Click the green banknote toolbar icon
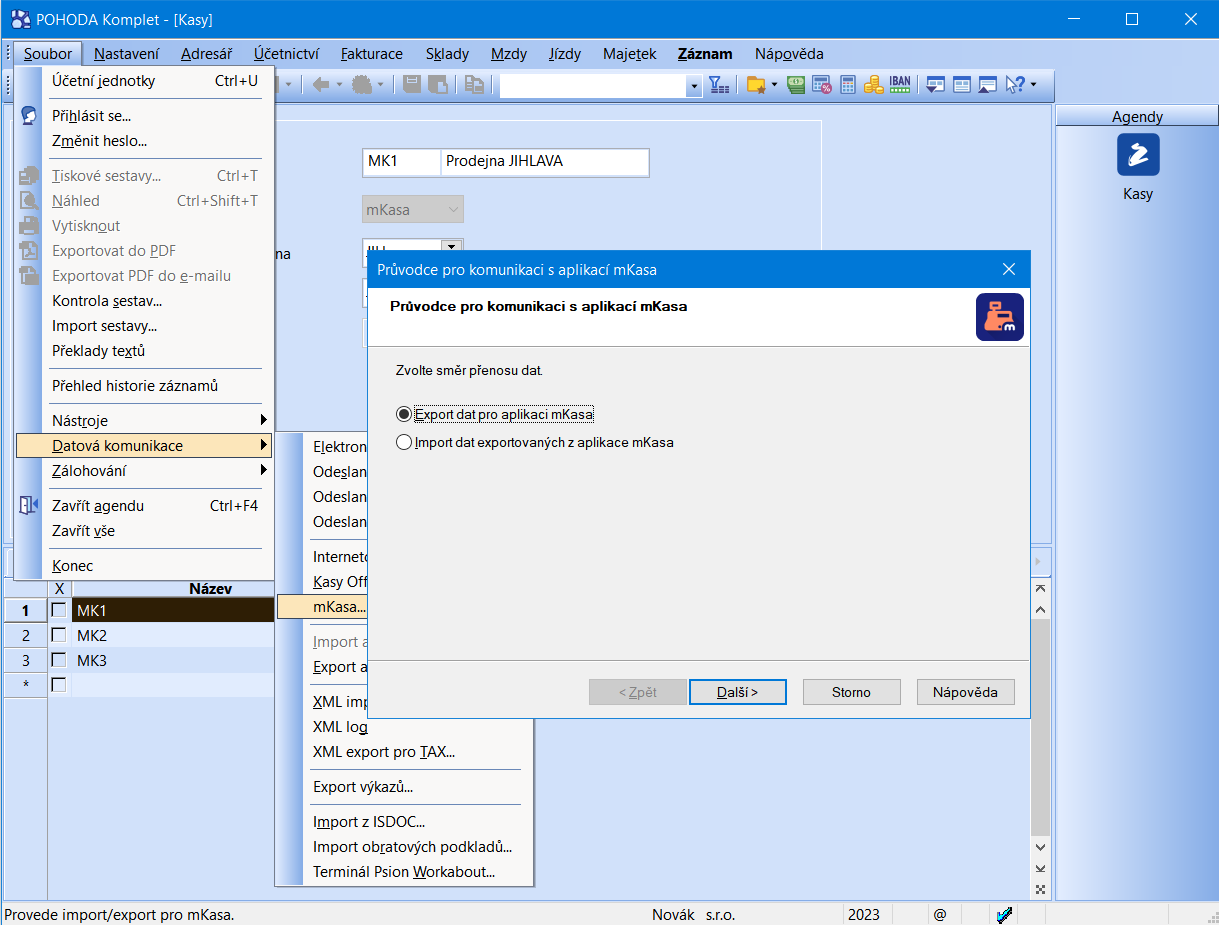The height and width of the screenshot is (925, 1219). (797, 85)
